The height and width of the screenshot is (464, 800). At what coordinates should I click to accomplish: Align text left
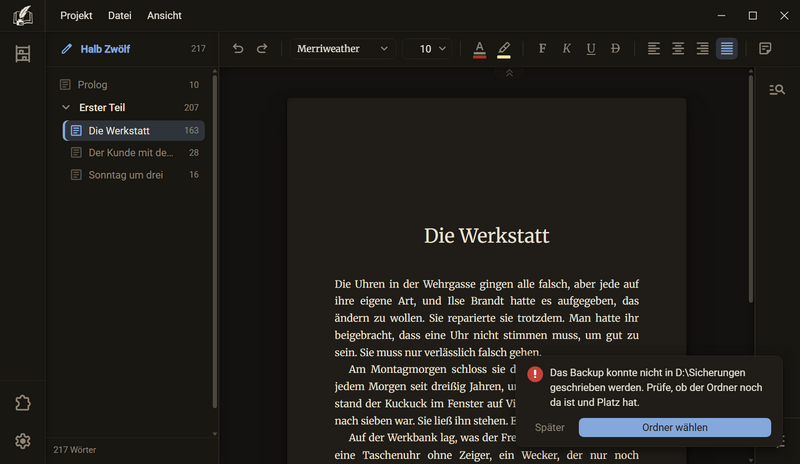pos(654,48)
